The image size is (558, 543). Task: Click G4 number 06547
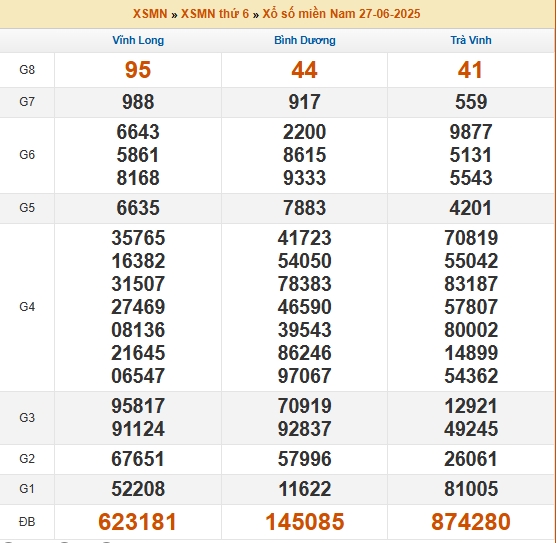coord(138,376)
